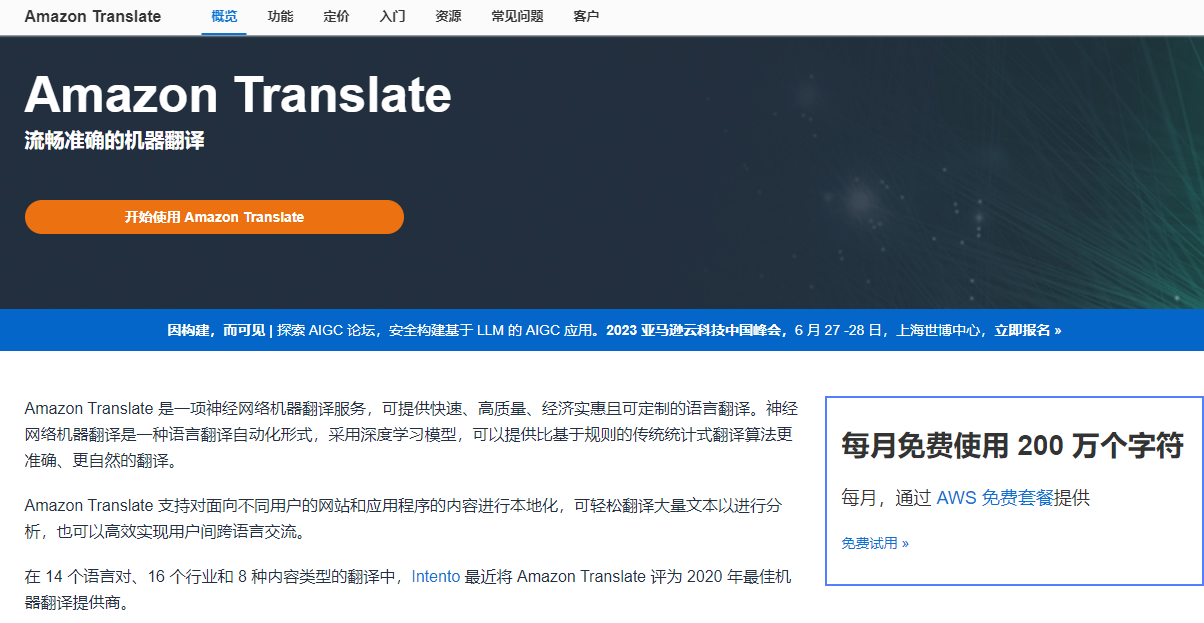The image size is (1204, 623).
Task: Click the 立即报名 » link in the blue banner
Action: (x=1027, y=330)
